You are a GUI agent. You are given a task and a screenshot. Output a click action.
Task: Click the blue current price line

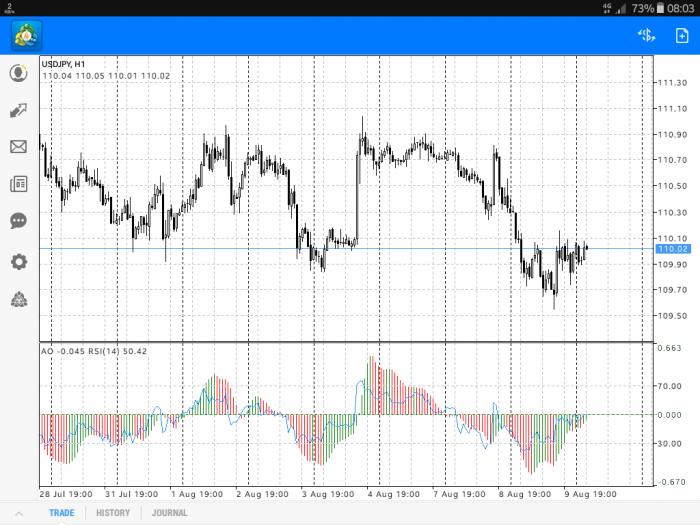click(346, 249)
